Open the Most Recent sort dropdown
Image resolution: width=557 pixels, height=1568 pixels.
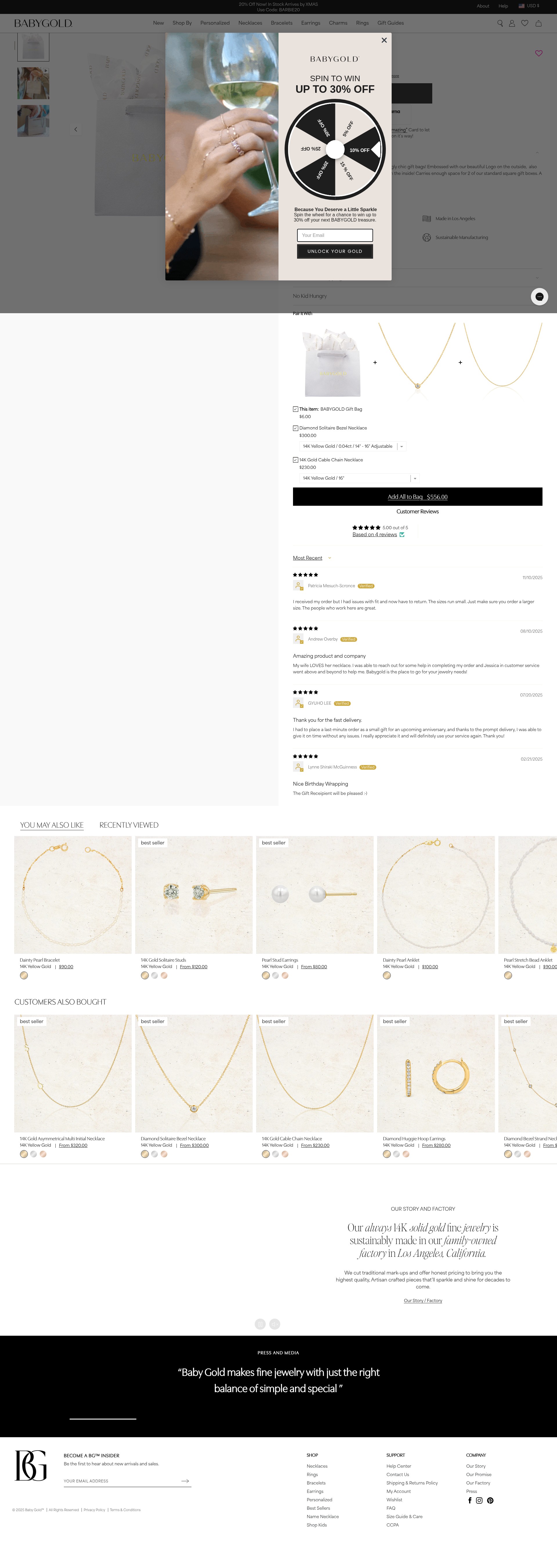point(312,558)
